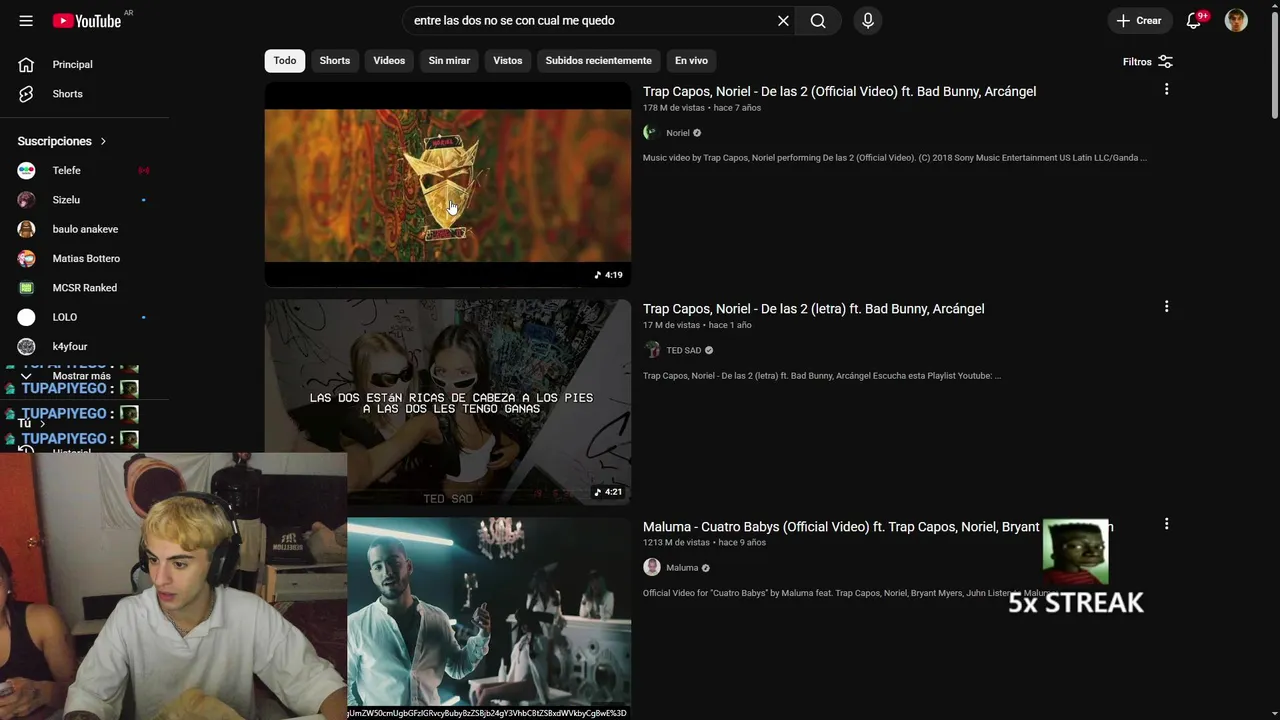Open De las 2 (Official Video) title
The width and height of the screenshot is (1280, 720).
tap(839, 91)
